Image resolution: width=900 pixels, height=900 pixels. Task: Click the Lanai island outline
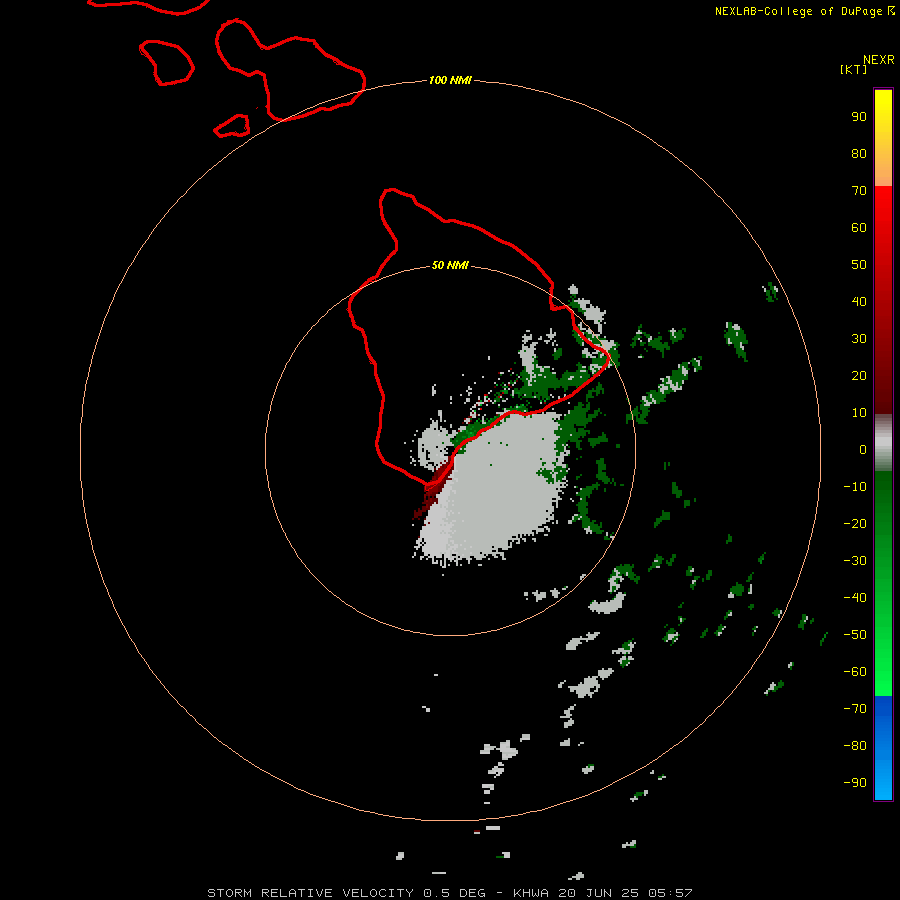tap(166, 63)
